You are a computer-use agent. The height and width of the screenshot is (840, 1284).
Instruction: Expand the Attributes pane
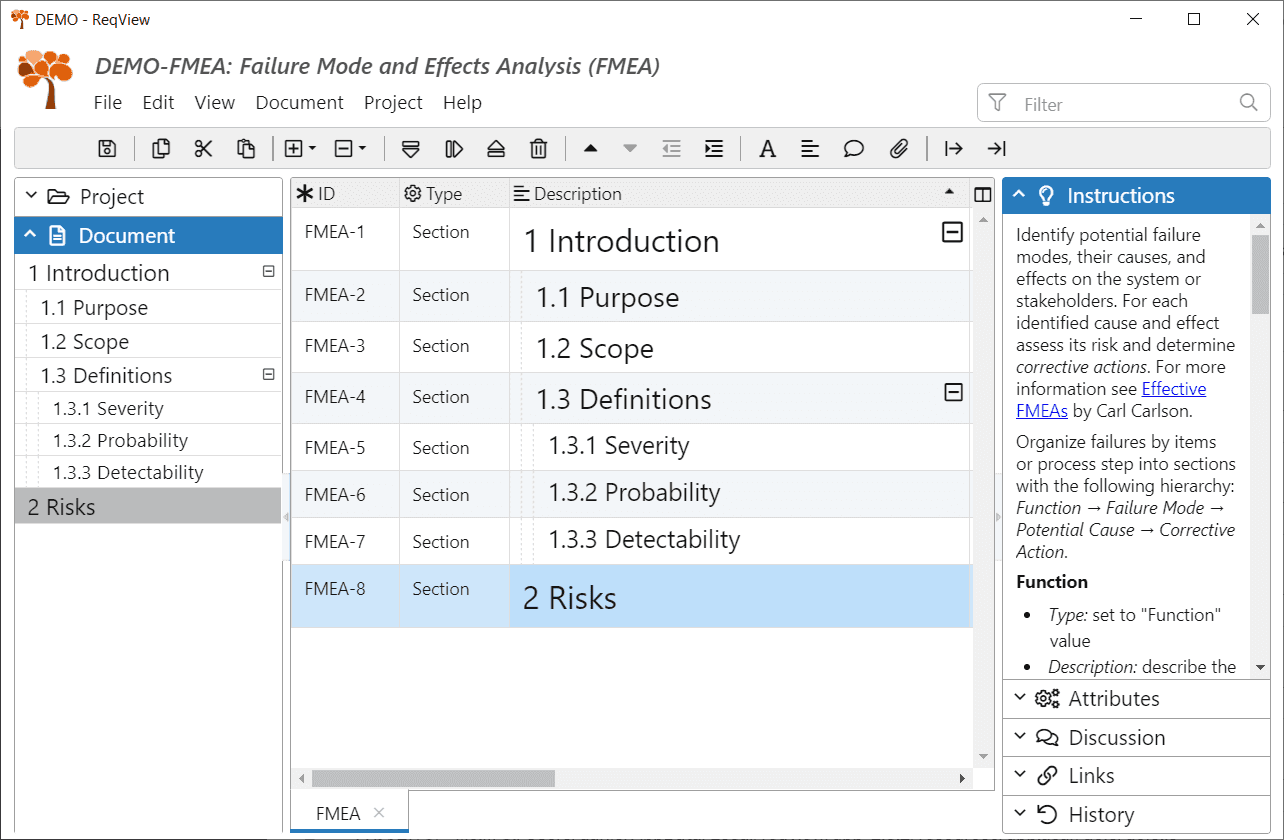pos(1136,699)
